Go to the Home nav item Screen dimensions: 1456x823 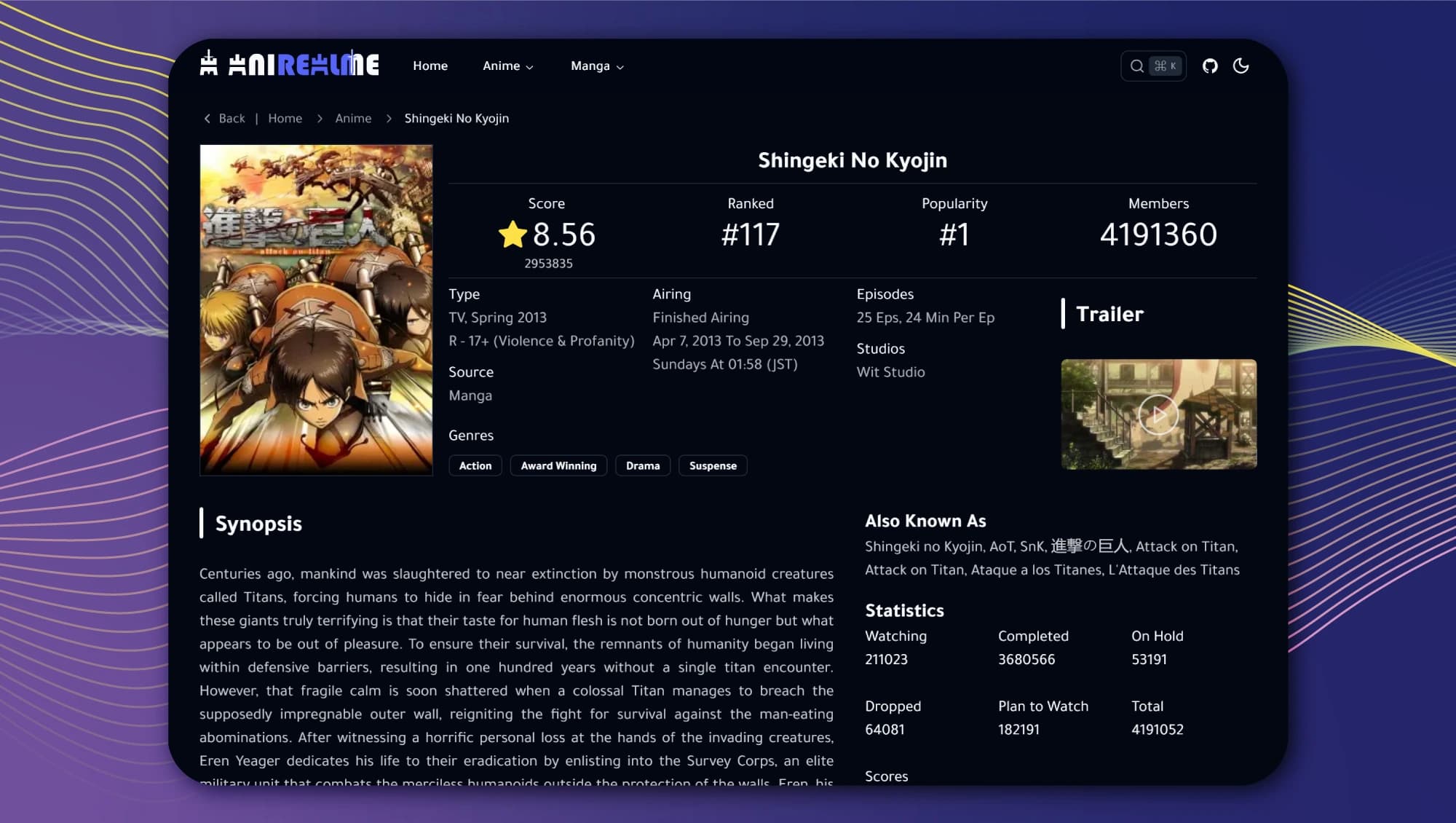coord(430,66)
